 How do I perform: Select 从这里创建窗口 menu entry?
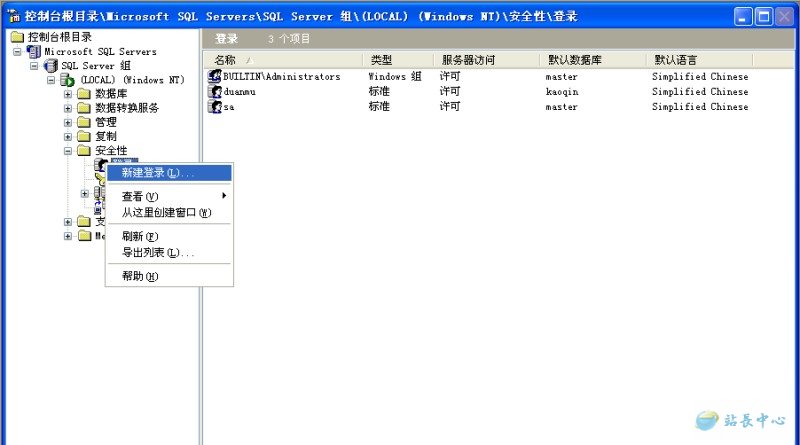pyautogui.click(x=169, y=213)
